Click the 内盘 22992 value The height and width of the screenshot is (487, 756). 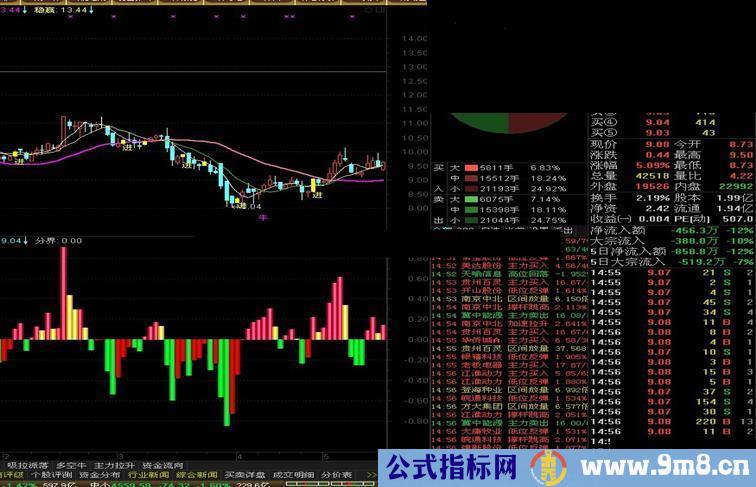coord(736,187)
